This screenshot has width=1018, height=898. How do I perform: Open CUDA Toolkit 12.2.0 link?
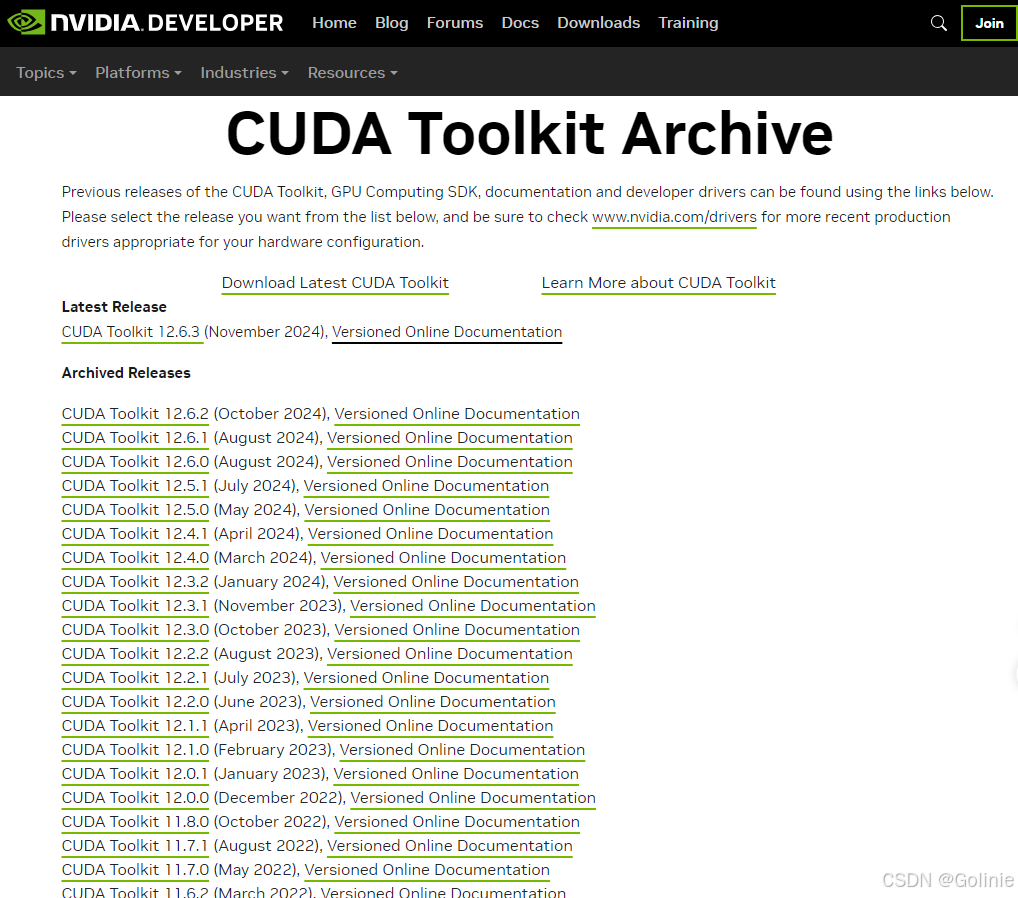tap(135, 702)
